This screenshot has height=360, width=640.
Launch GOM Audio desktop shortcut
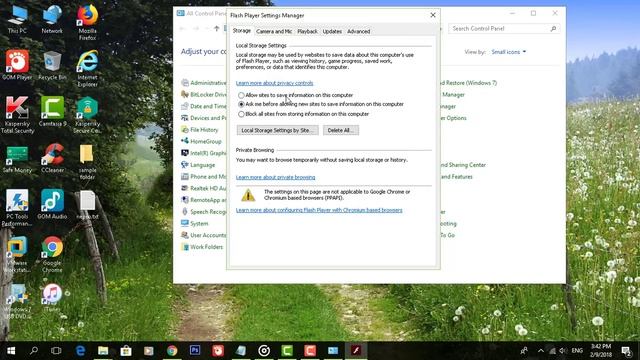[x=52, y=205]
